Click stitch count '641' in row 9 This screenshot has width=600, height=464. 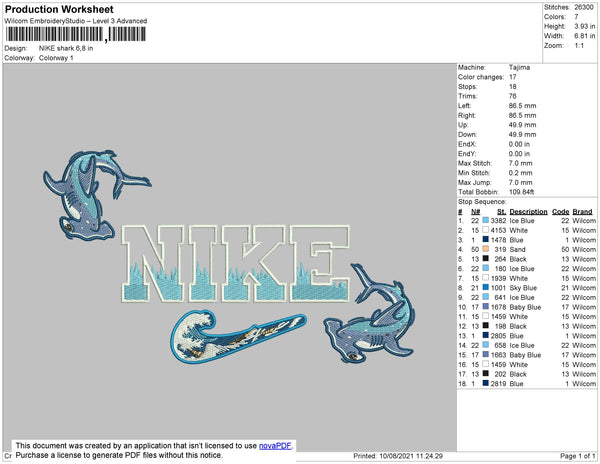(500, 297)
